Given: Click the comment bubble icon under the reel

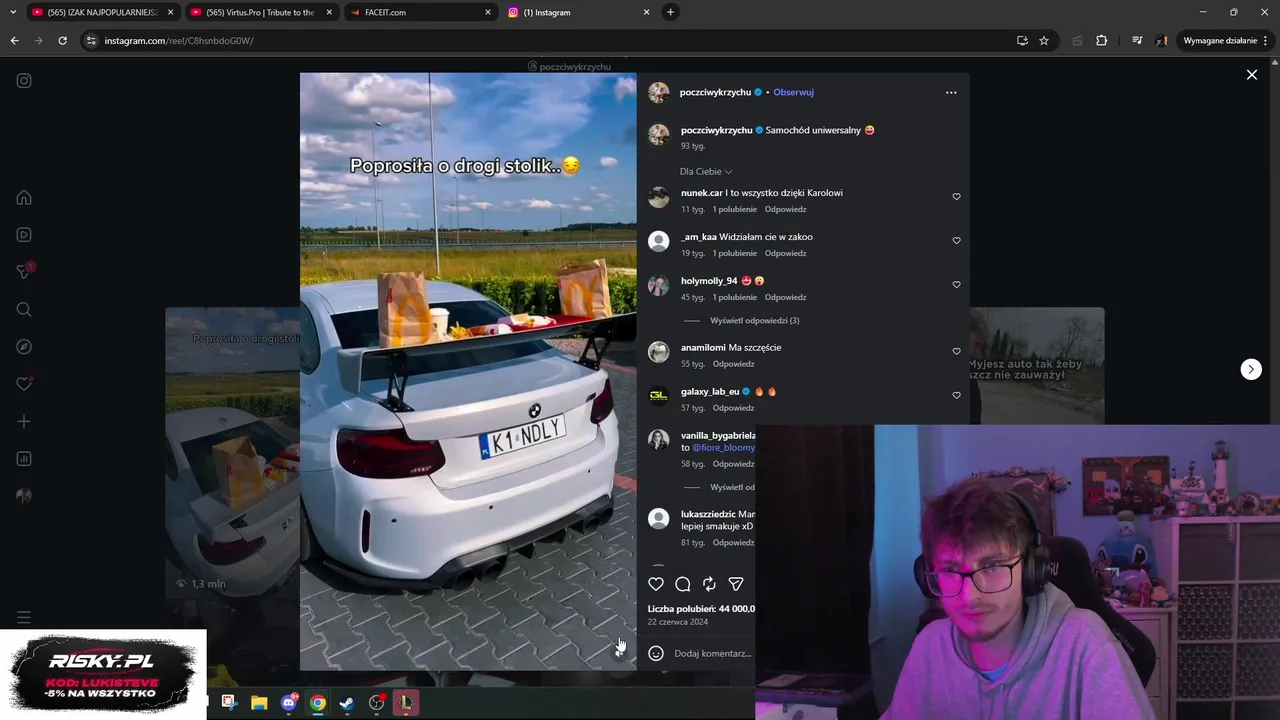Looking at the screenshot, I should (x=683, y=584).
